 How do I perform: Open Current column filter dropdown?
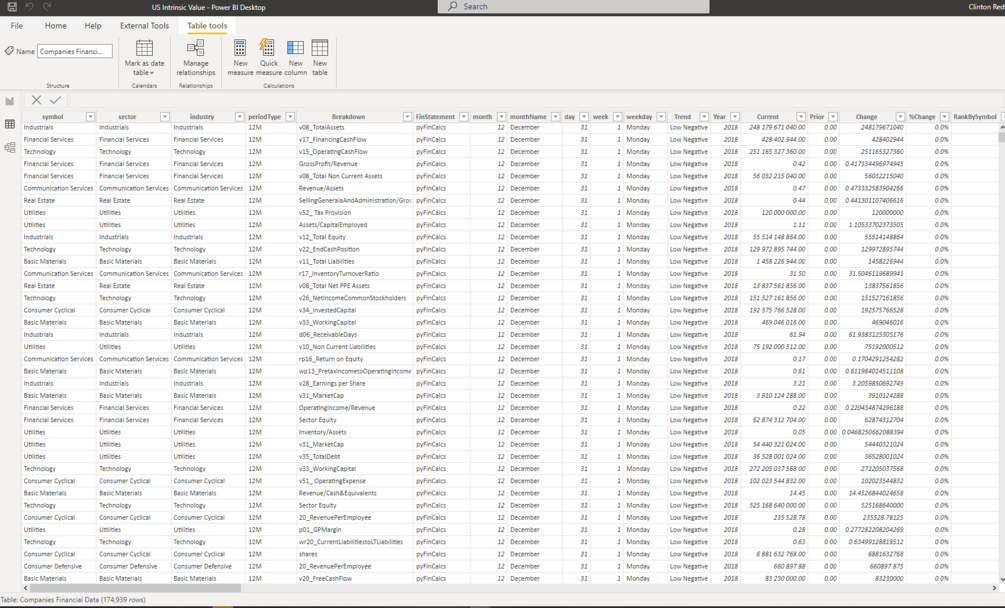click(x=801, y=117)
